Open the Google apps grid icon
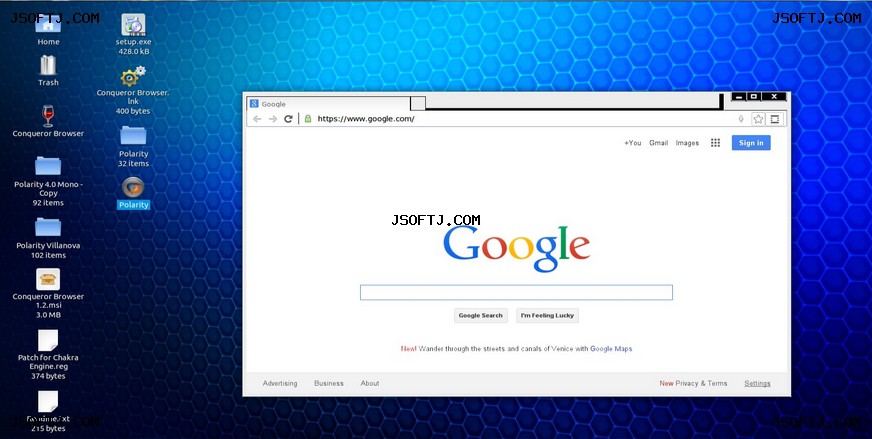 (715, 143)
